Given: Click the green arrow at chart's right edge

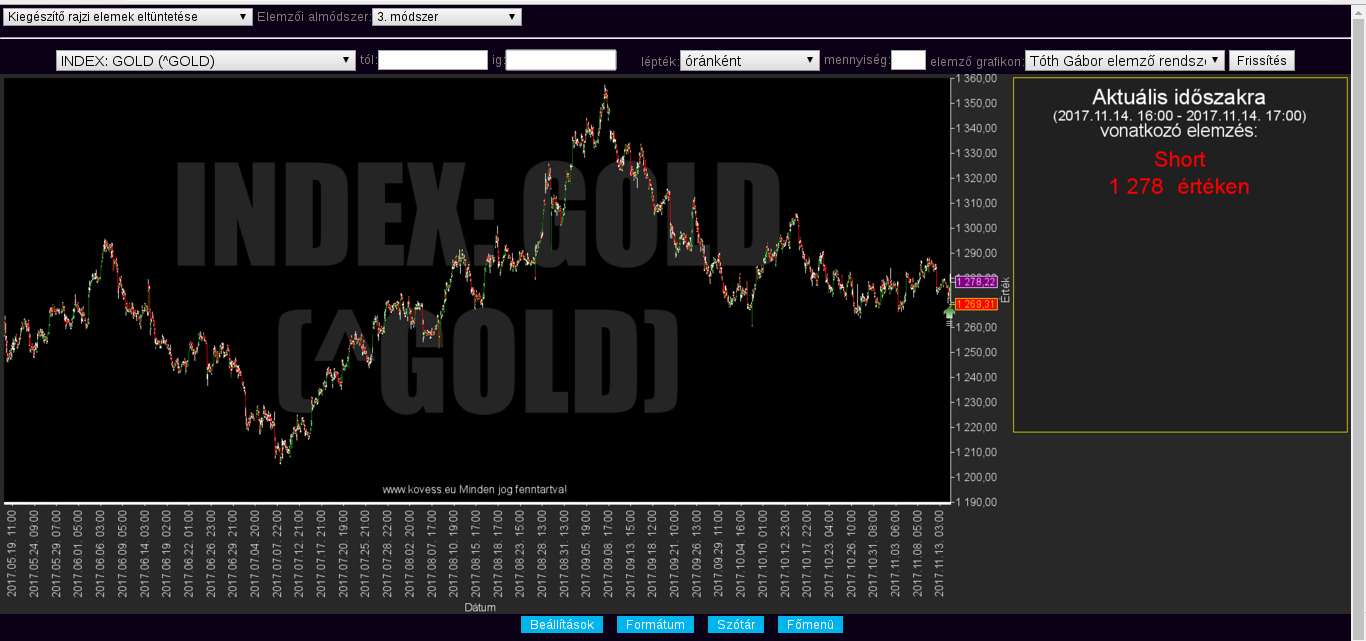Looking at the screenshot, I should (949, 314).
